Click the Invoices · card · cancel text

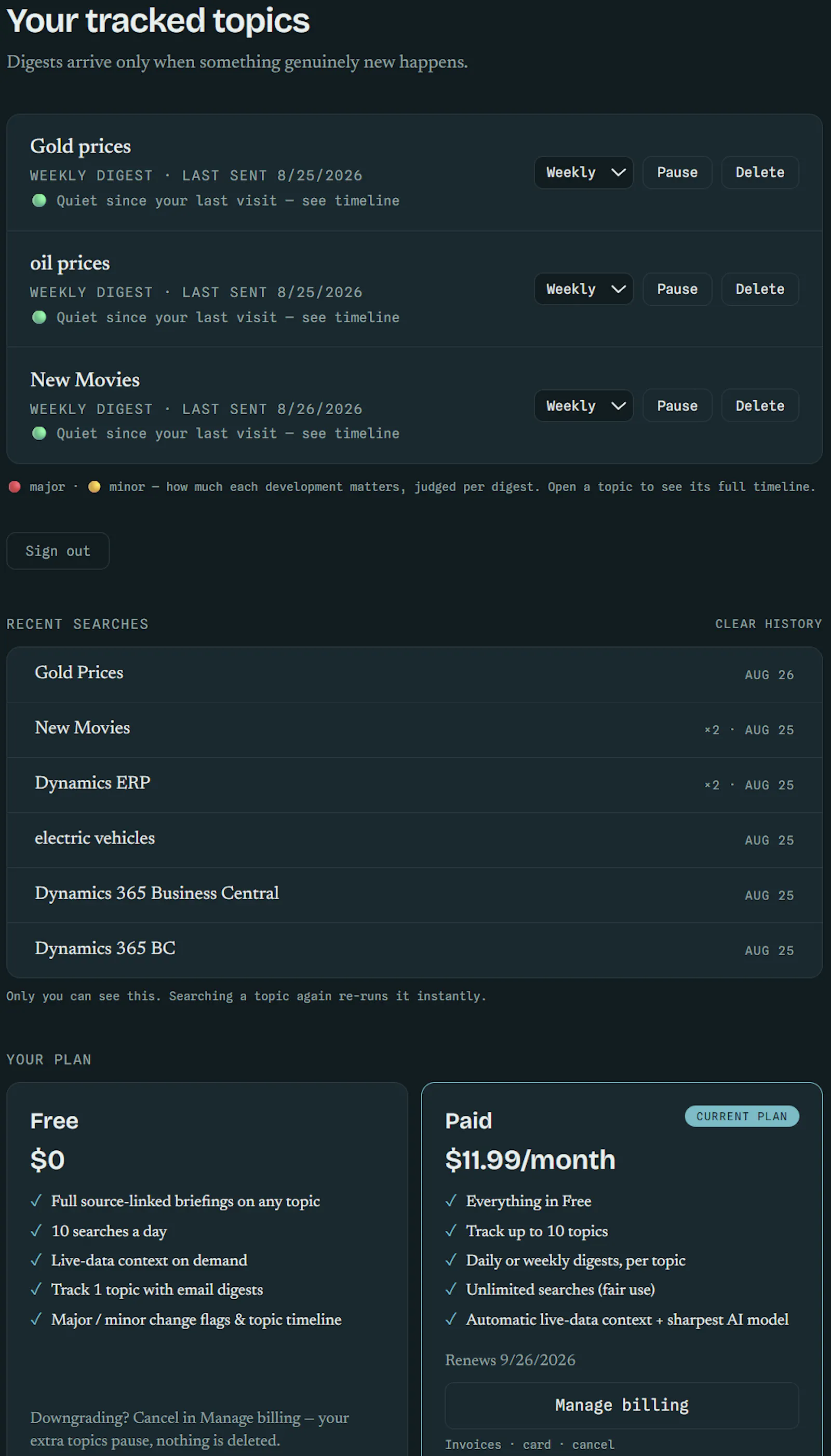[530, 1445]
